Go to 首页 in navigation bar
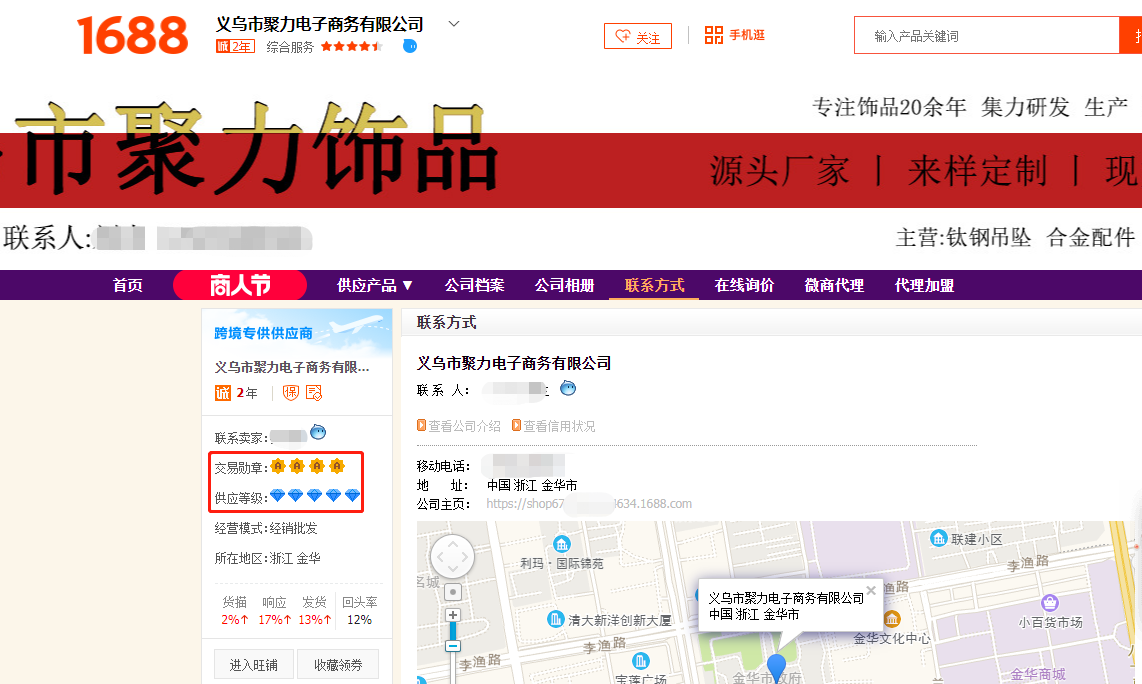 [127, 286]
